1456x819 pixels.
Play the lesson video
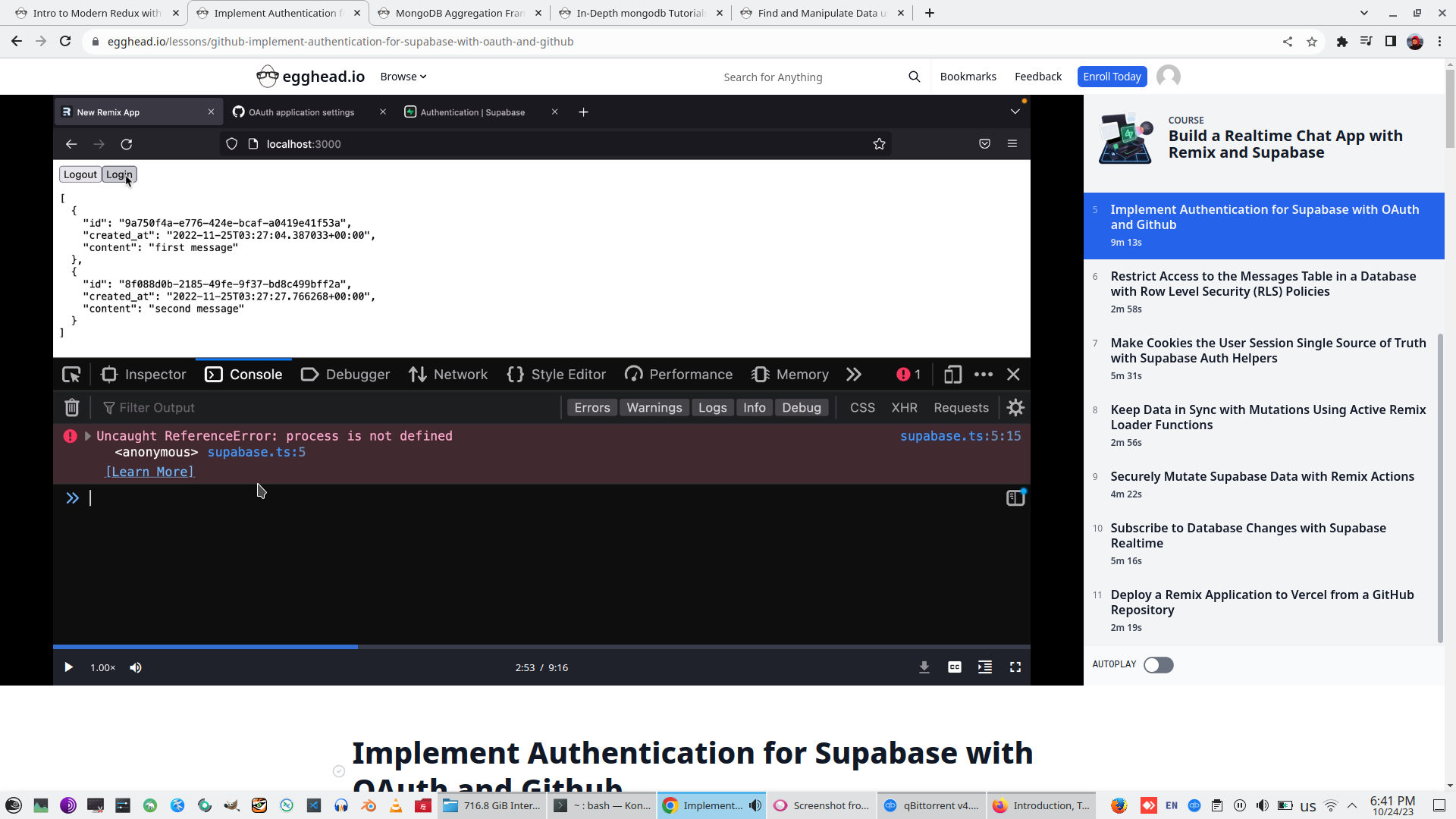click(x=68, y=667)
